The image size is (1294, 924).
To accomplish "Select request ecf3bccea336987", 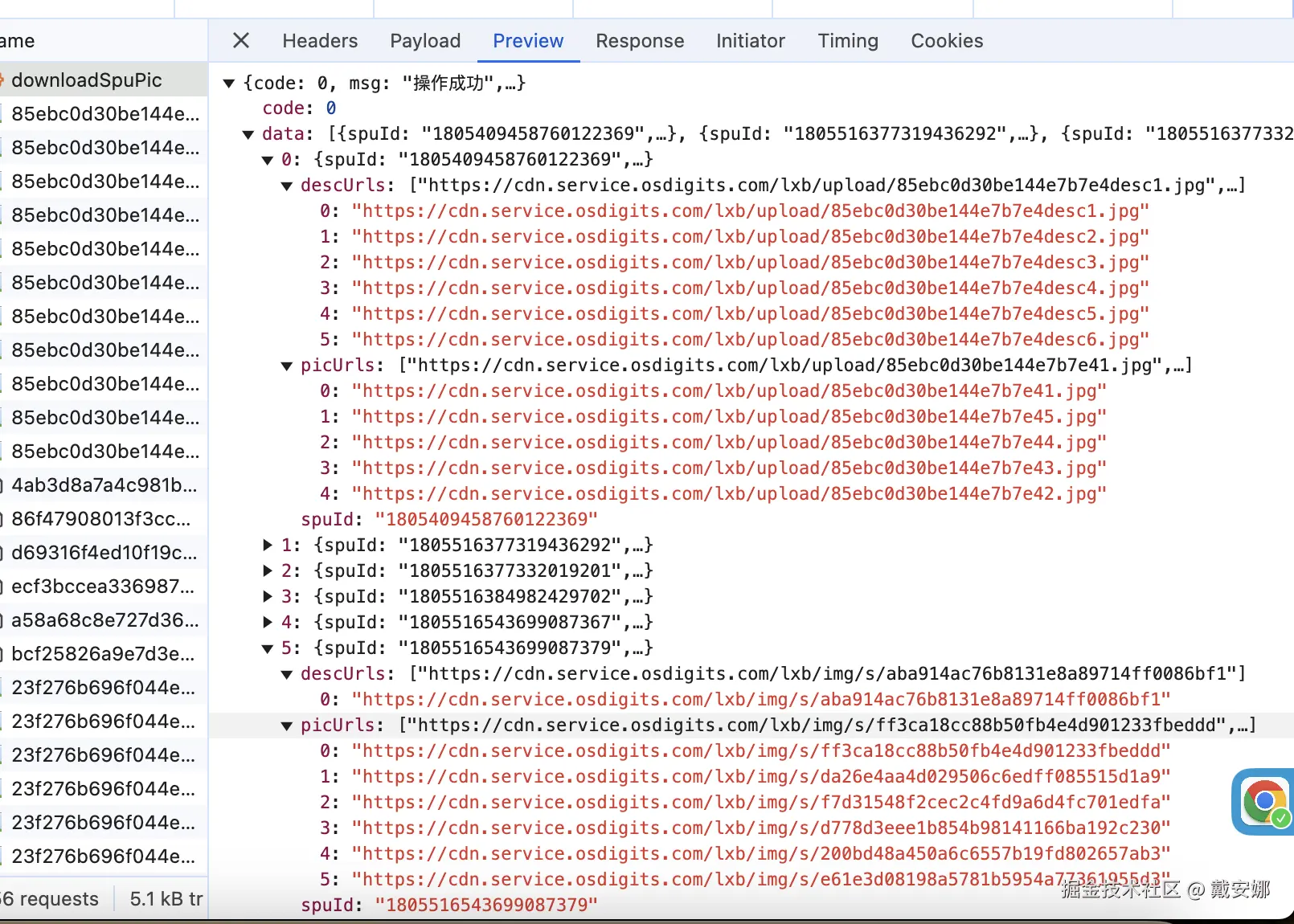I will pos(104,586).
